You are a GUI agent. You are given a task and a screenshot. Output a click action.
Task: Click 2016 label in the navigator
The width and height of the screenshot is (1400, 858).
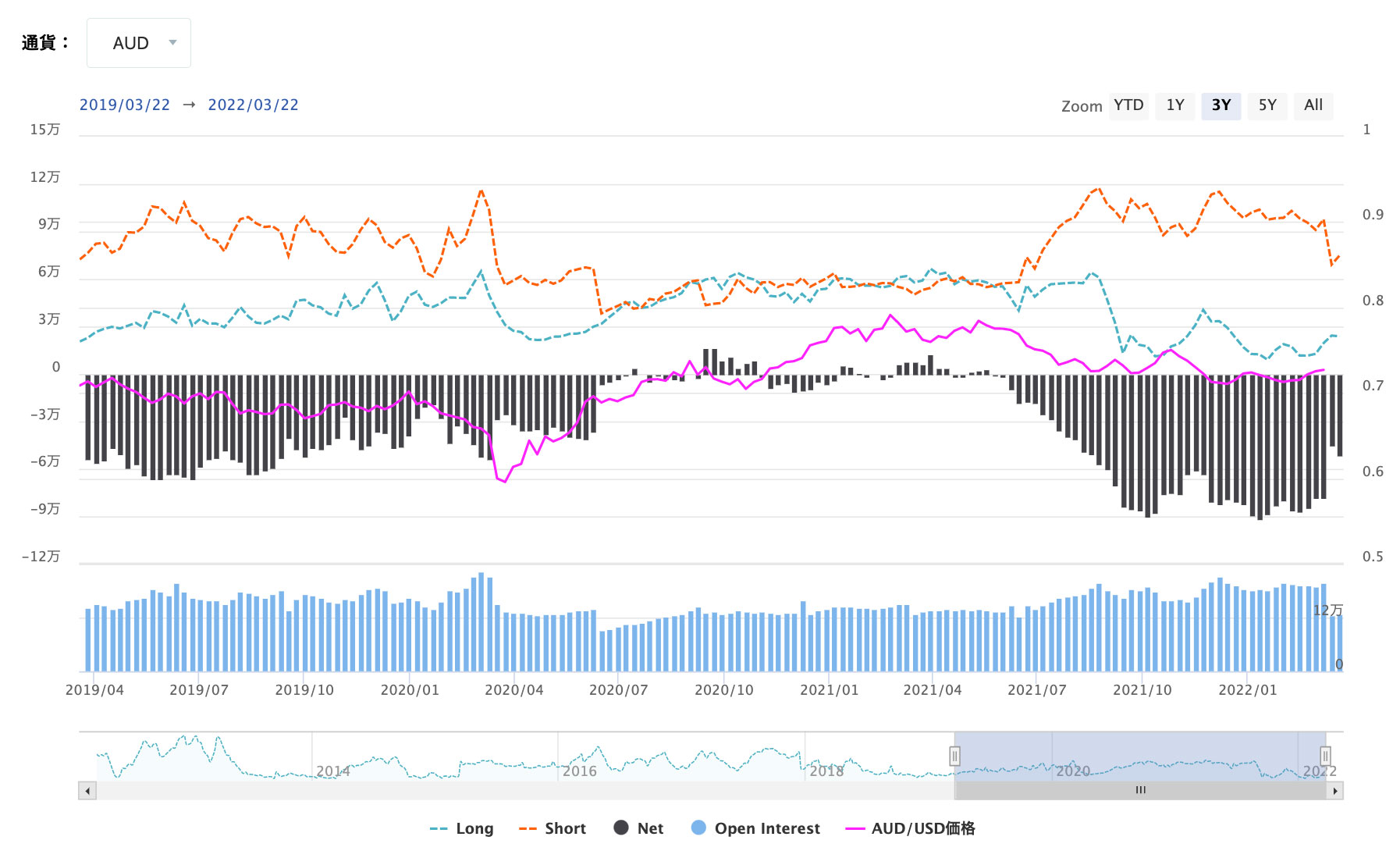coord(580,771)
